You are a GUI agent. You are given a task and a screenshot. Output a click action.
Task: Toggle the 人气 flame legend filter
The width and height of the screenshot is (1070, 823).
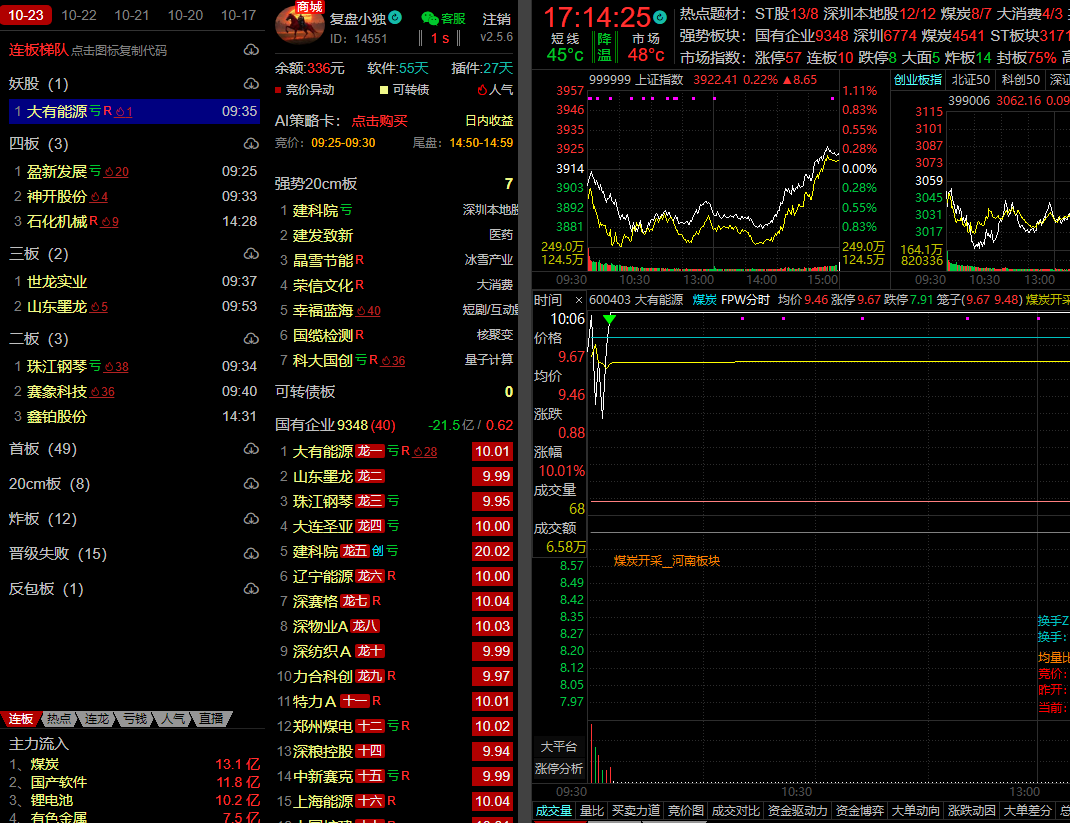pos(481,90)
